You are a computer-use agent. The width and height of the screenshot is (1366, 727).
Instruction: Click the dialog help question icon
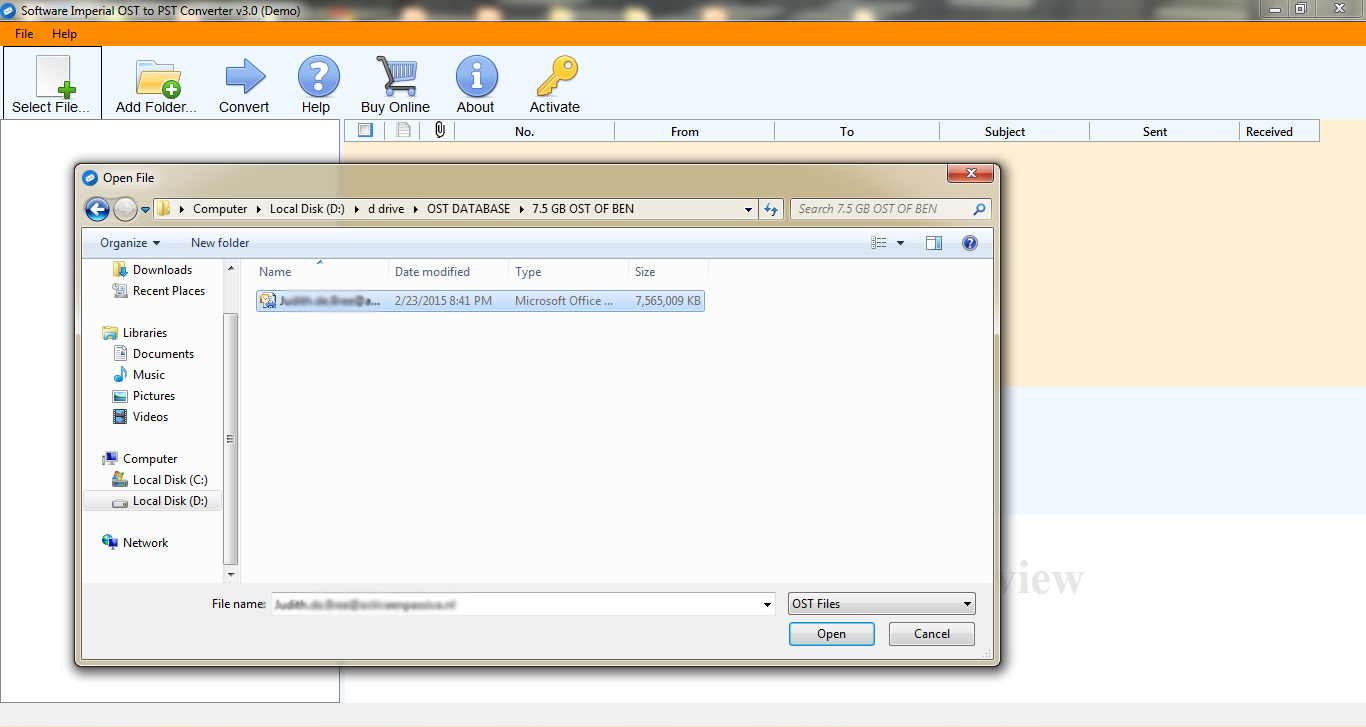pyautogui.click(x=969, y=243)
